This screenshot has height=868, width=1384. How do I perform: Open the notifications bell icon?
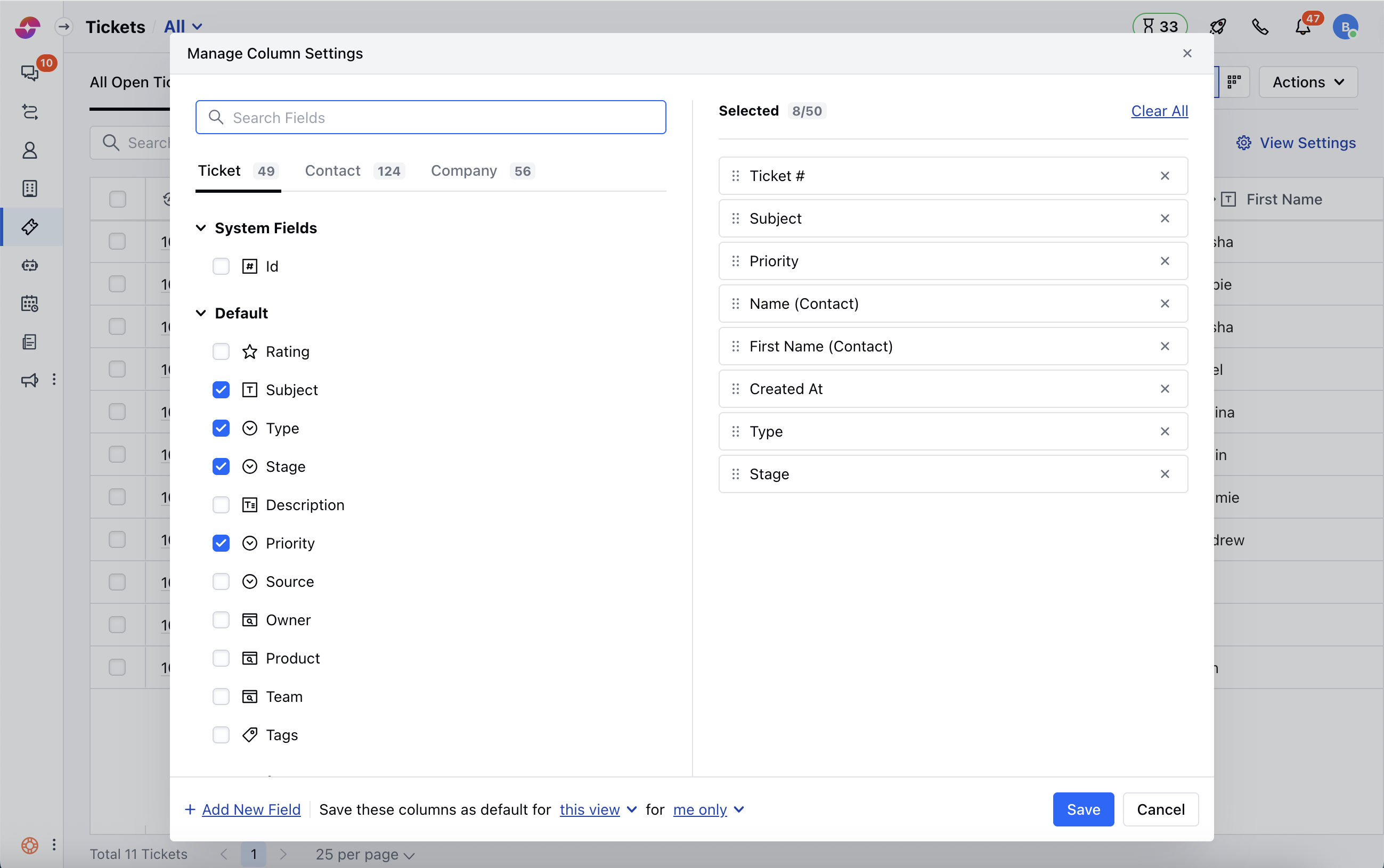(x=1302, y=27)
